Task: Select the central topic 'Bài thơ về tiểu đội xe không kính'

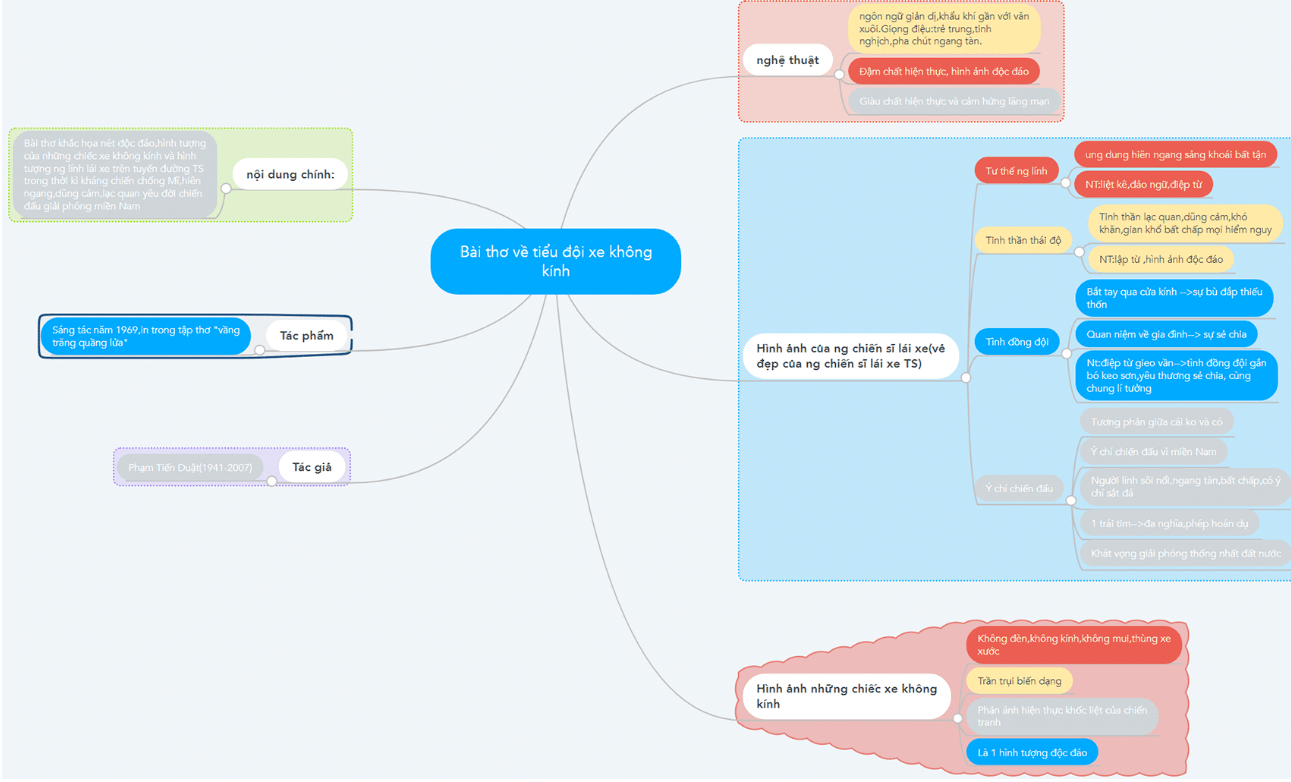Action: (556, 261)
